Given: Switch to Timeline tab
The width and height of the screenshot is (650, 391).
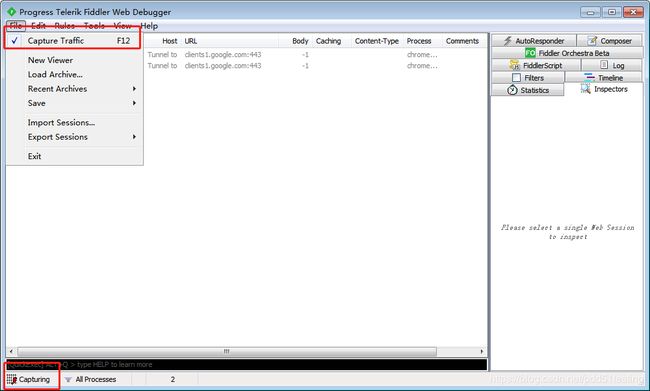Looking at the screenshot, I should [x=604, y=78].
